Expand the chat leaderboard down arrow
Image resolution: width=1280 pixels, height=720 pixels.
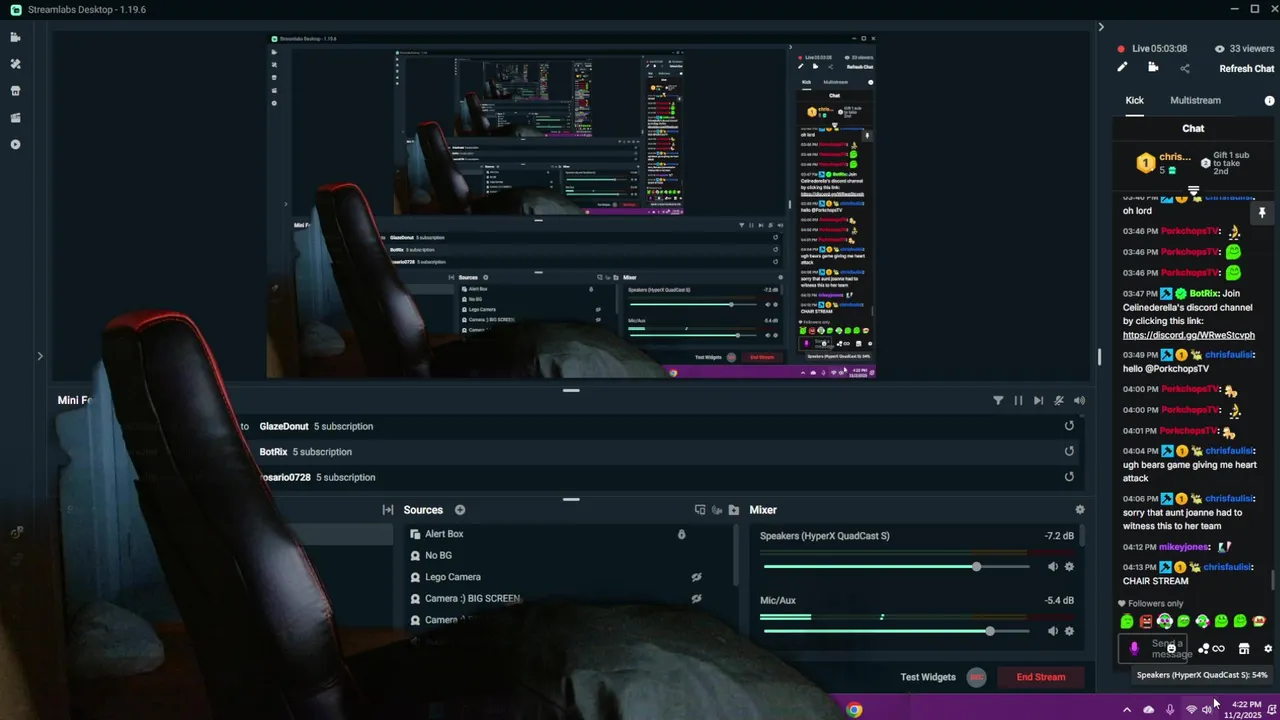[1193, 190]
